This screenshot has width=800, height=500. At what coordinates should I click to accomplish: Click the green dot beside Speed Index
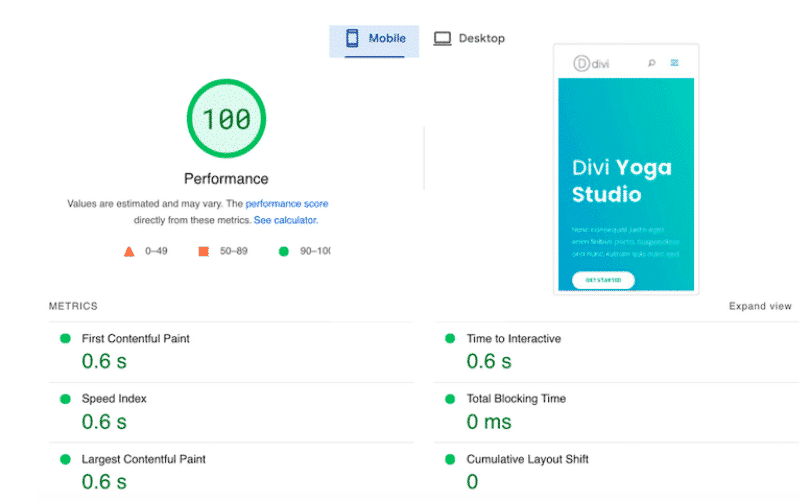[65, 399]
